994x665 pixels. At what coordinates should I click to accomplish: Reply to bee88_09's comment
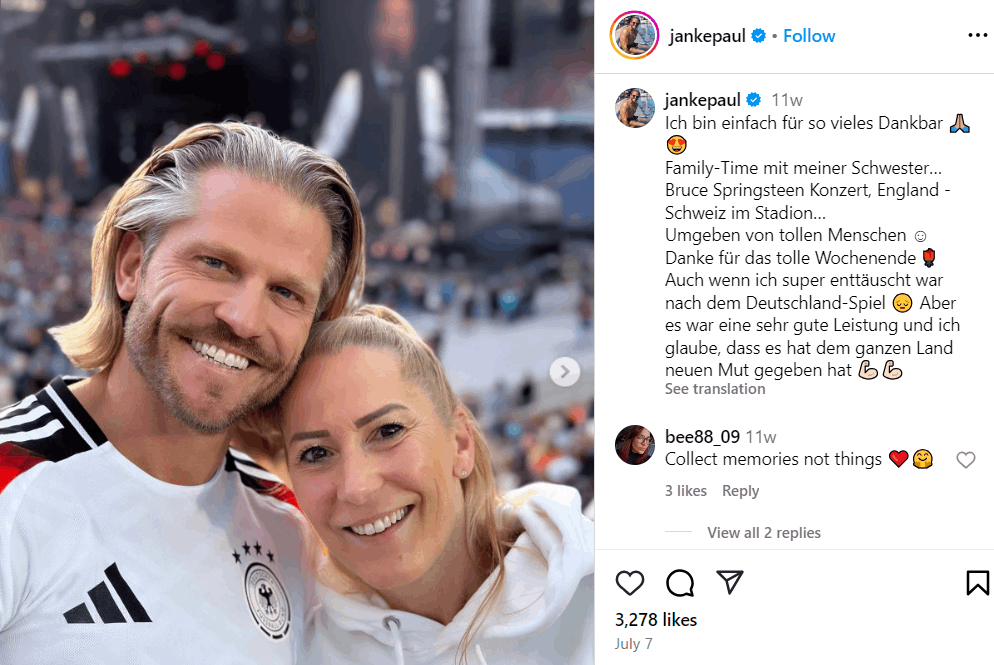(740, 491)
